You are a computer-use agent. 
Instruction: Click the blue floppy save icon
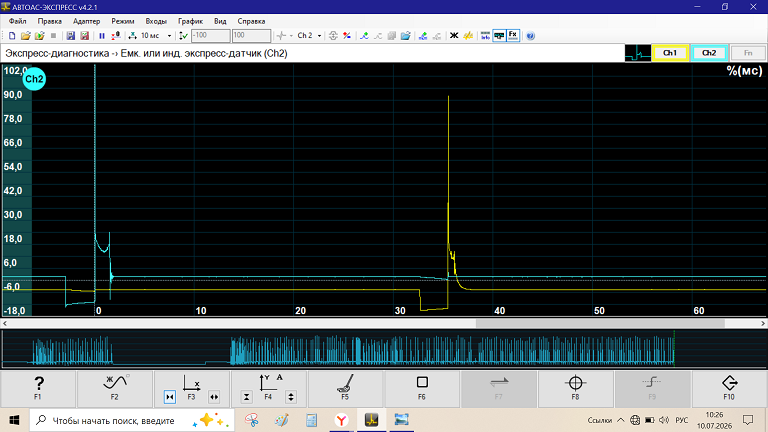click(71, 36)
